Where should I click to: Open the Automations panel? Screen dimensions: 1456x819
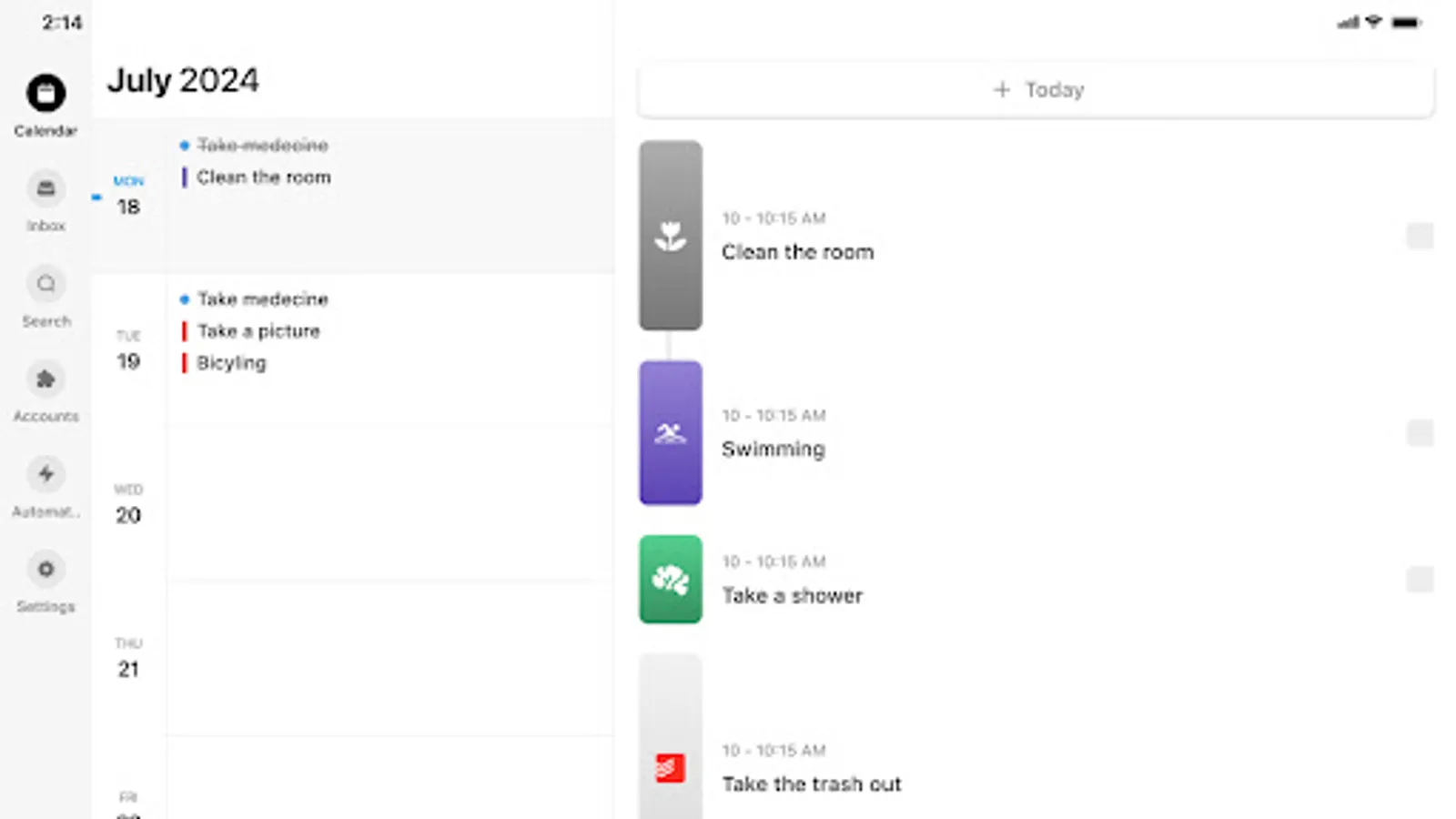[x=45, y=474]
